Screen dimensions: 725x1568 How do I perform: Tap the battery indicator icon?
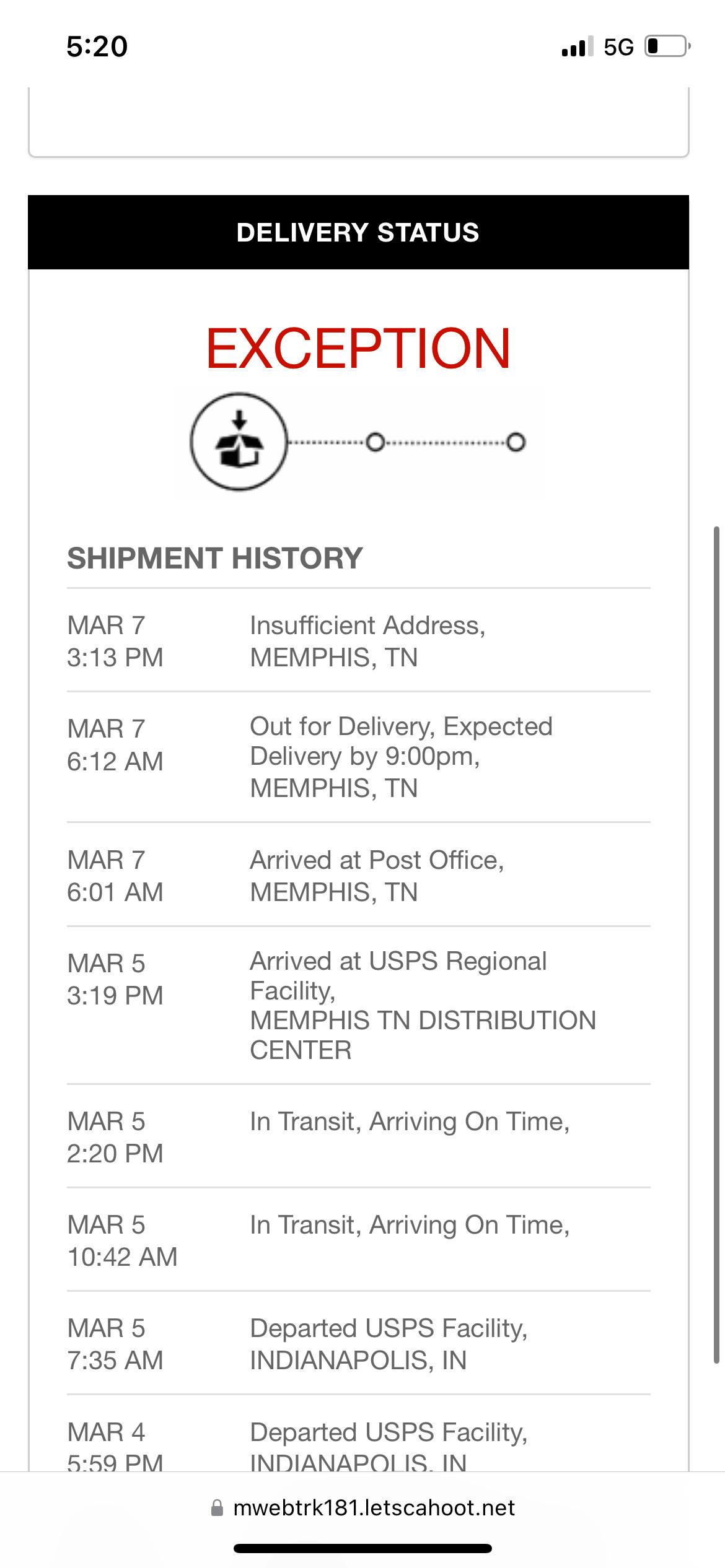pos(667,47)
